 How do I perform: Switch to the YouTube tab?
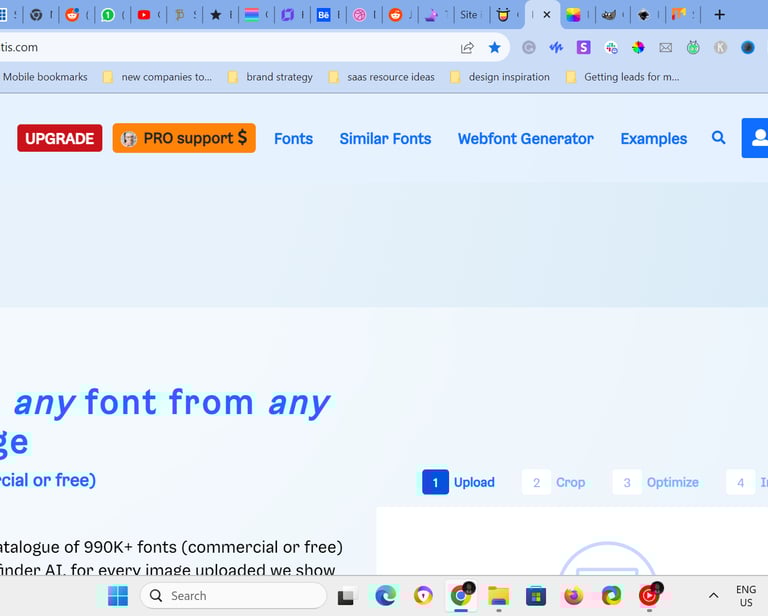(144, 15)
